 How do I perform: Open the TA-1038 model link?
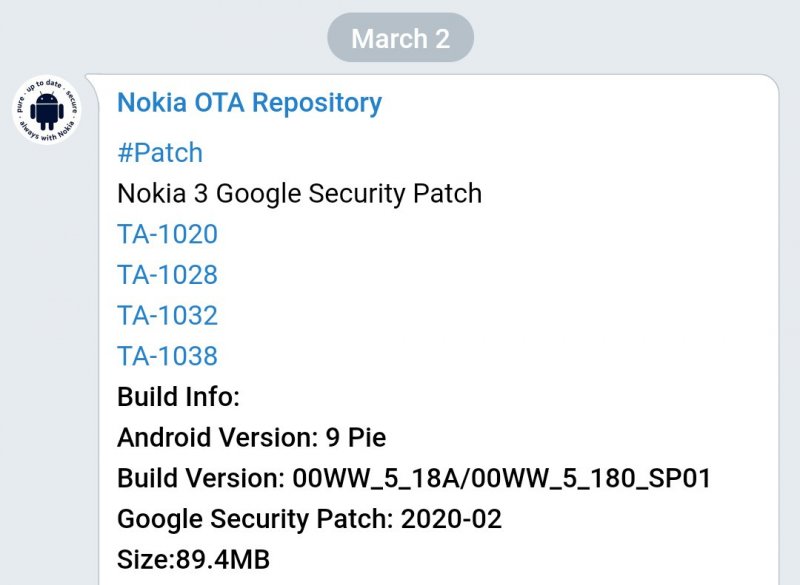click(x=167, y=356)
